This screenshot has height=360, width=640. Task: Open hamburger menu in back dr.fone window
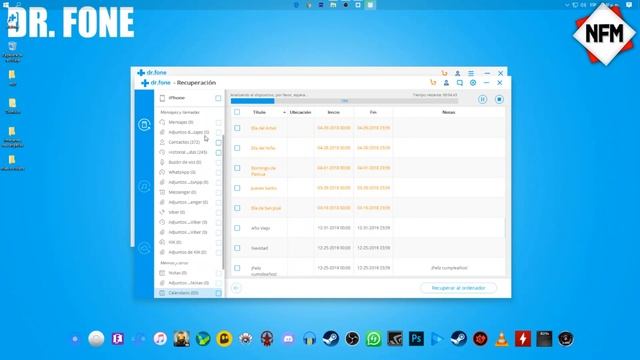point(471,73)
